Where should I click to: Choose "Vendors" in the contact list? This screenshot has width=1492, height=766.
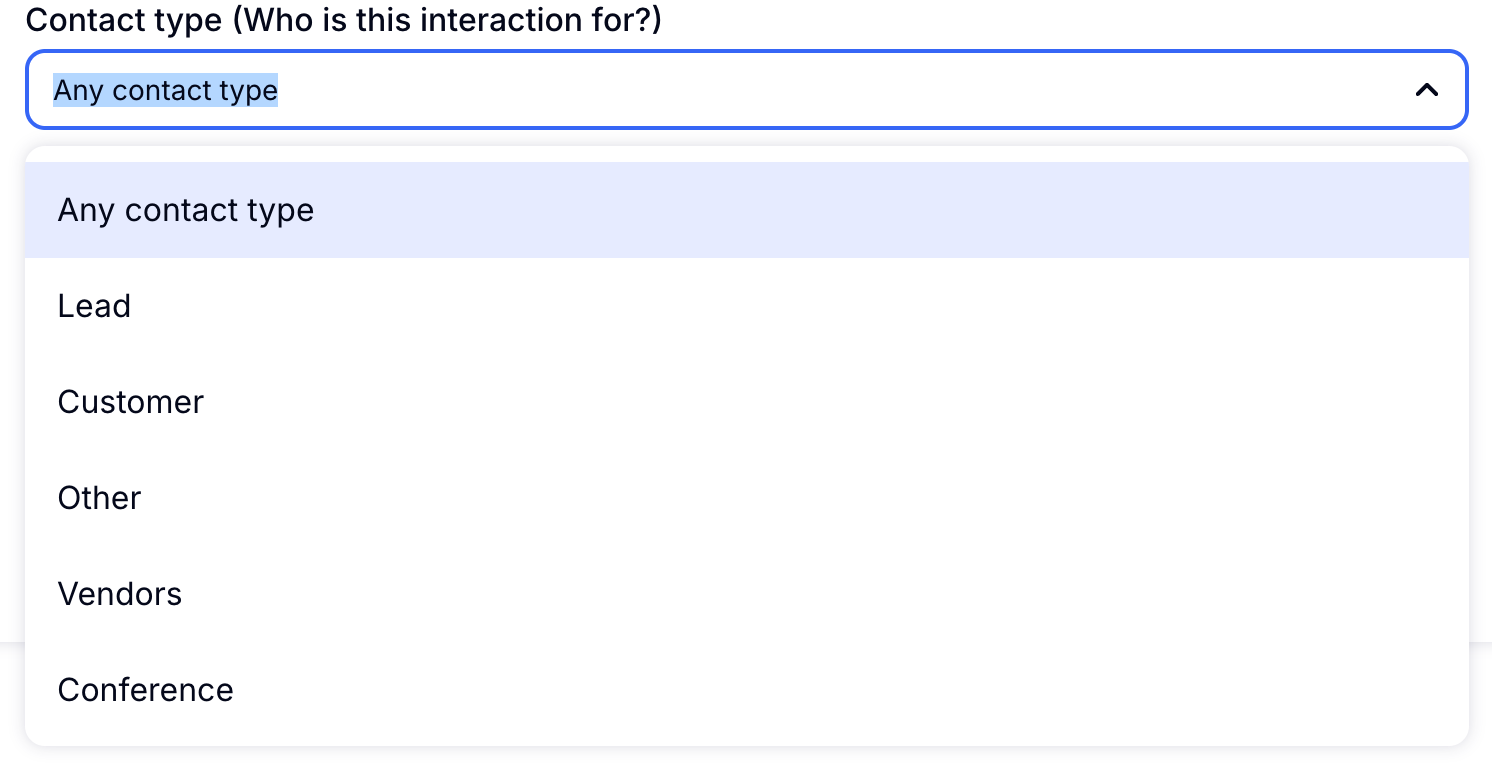coord(120,594)
